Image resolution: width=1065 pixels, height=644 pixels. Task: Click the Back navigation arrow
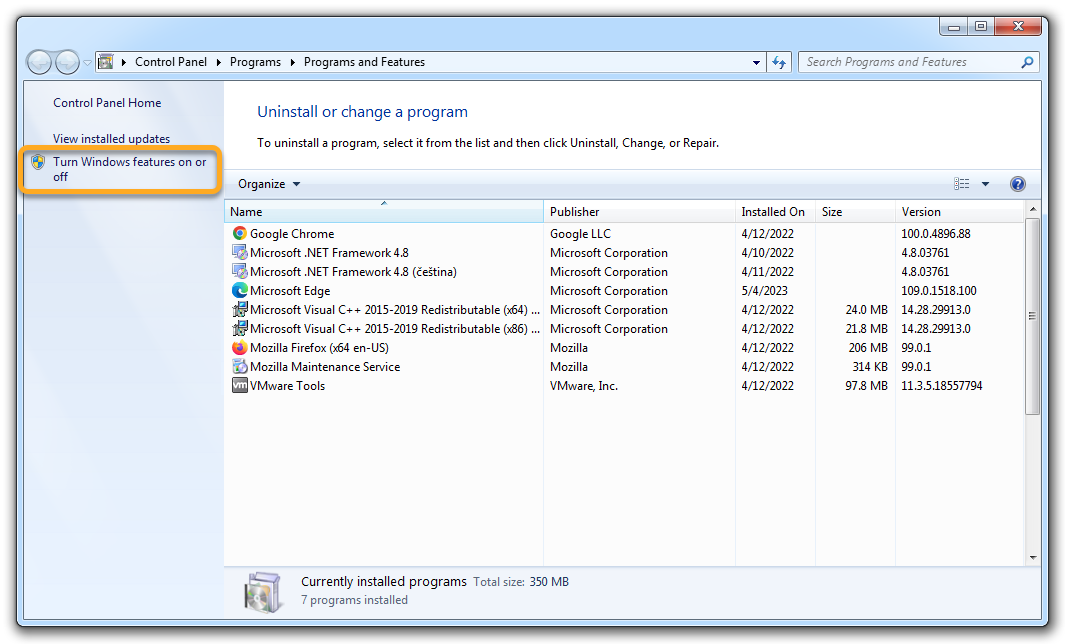point(40,62)
